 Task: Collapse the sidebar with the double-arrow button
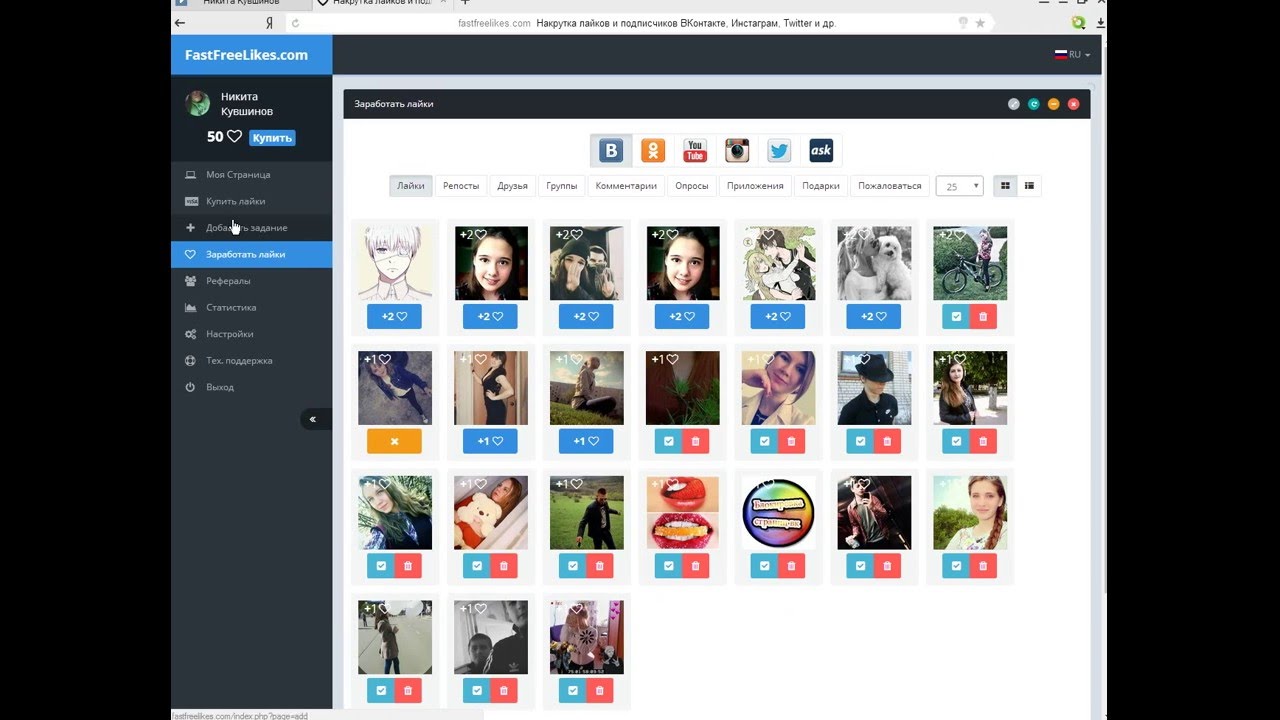pyautogui.click(x=313, y=419)
